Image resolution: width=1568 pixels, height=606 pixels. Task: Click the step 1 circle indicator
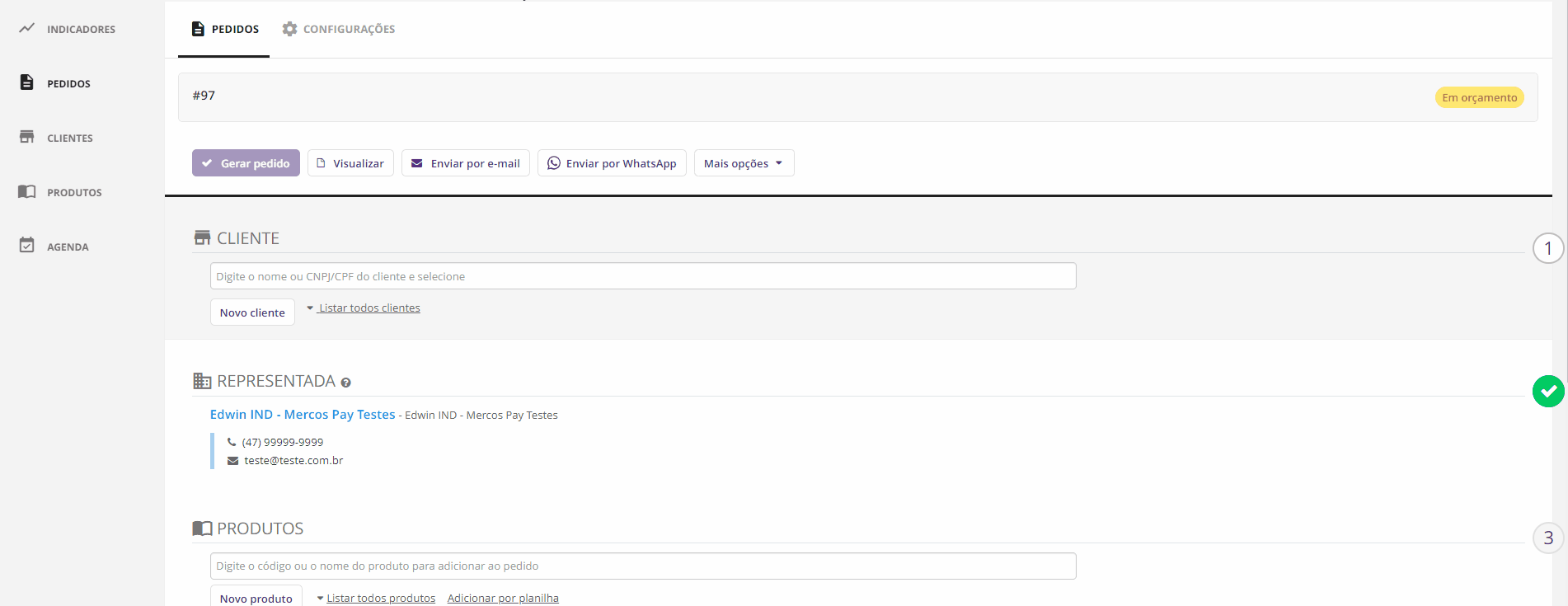click(x=1547, y=248)
